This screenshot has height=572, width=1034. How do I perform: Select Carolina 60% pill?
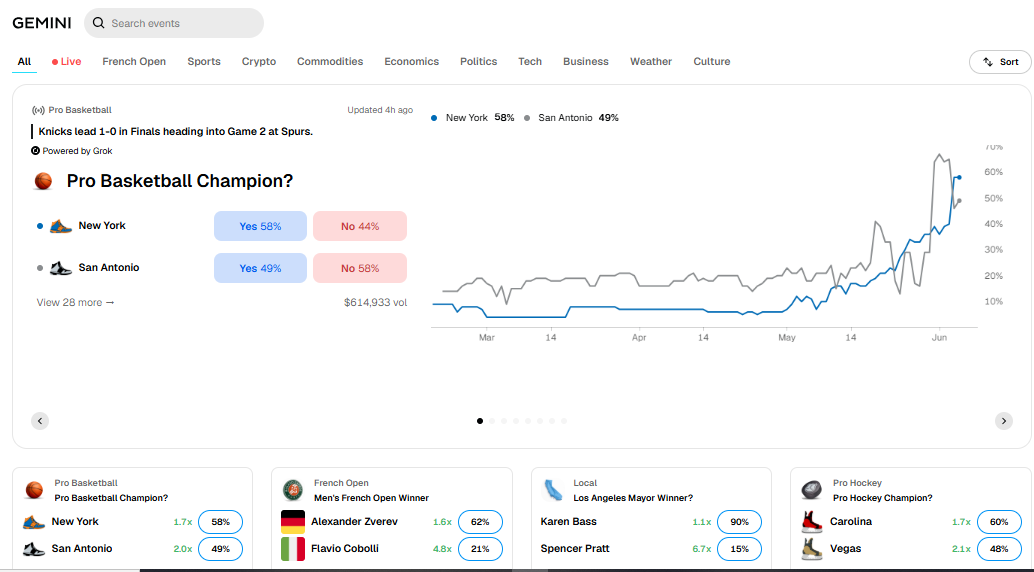click(x=999, y=522)
